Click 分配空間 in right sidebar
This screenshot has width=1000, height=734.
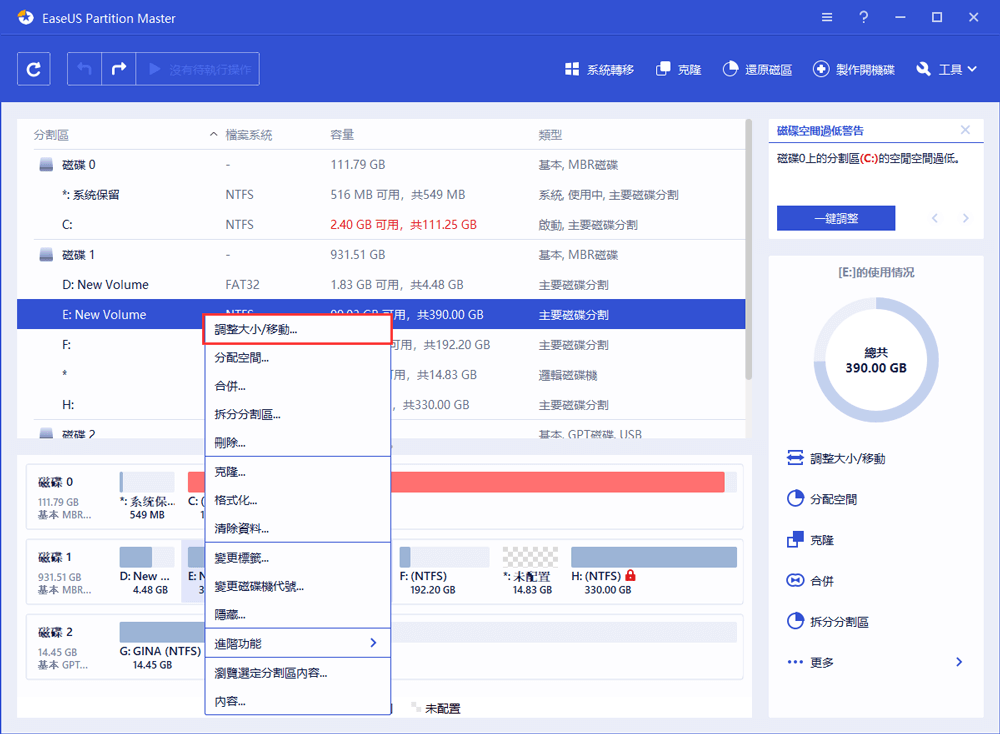point(821,499)
